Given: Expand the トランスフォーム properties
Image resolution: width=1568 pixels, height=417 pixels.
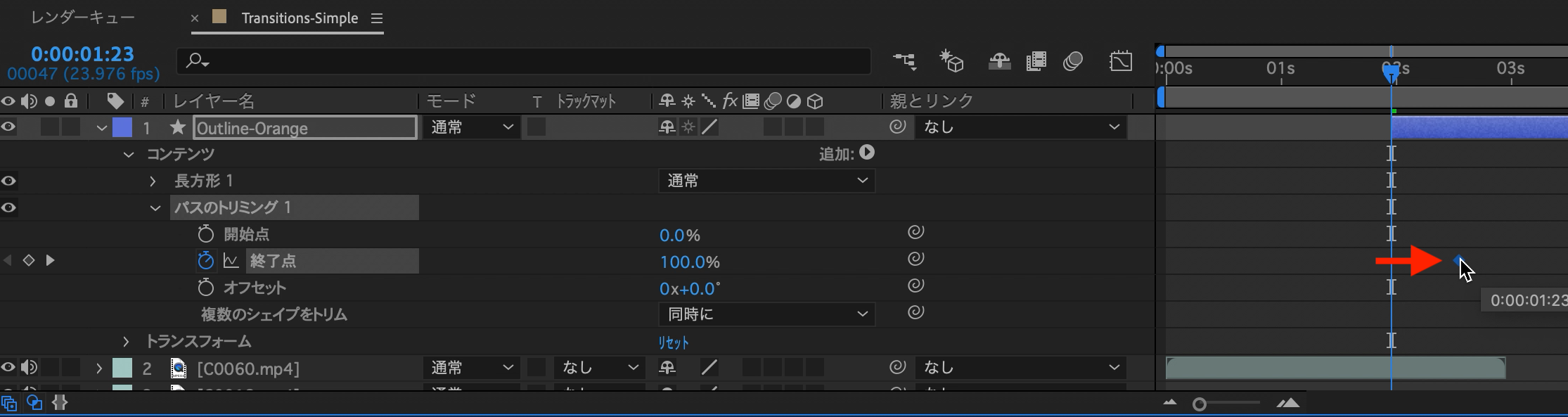Looking at the screenshot, I should [126, 342].
